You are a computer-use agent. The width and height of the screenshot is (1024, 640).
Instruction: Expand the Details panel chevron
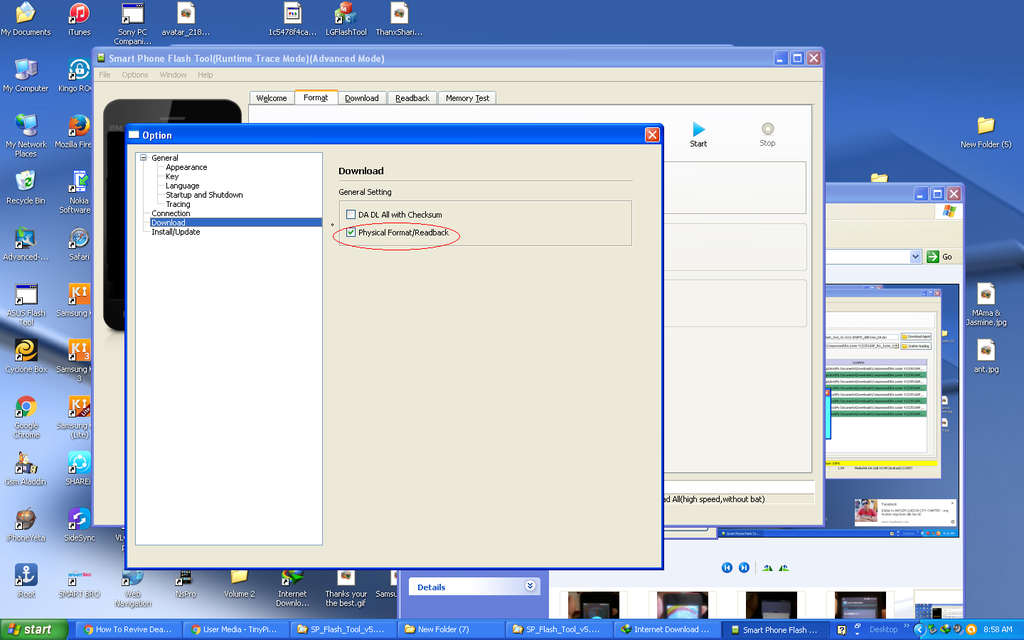530,587
